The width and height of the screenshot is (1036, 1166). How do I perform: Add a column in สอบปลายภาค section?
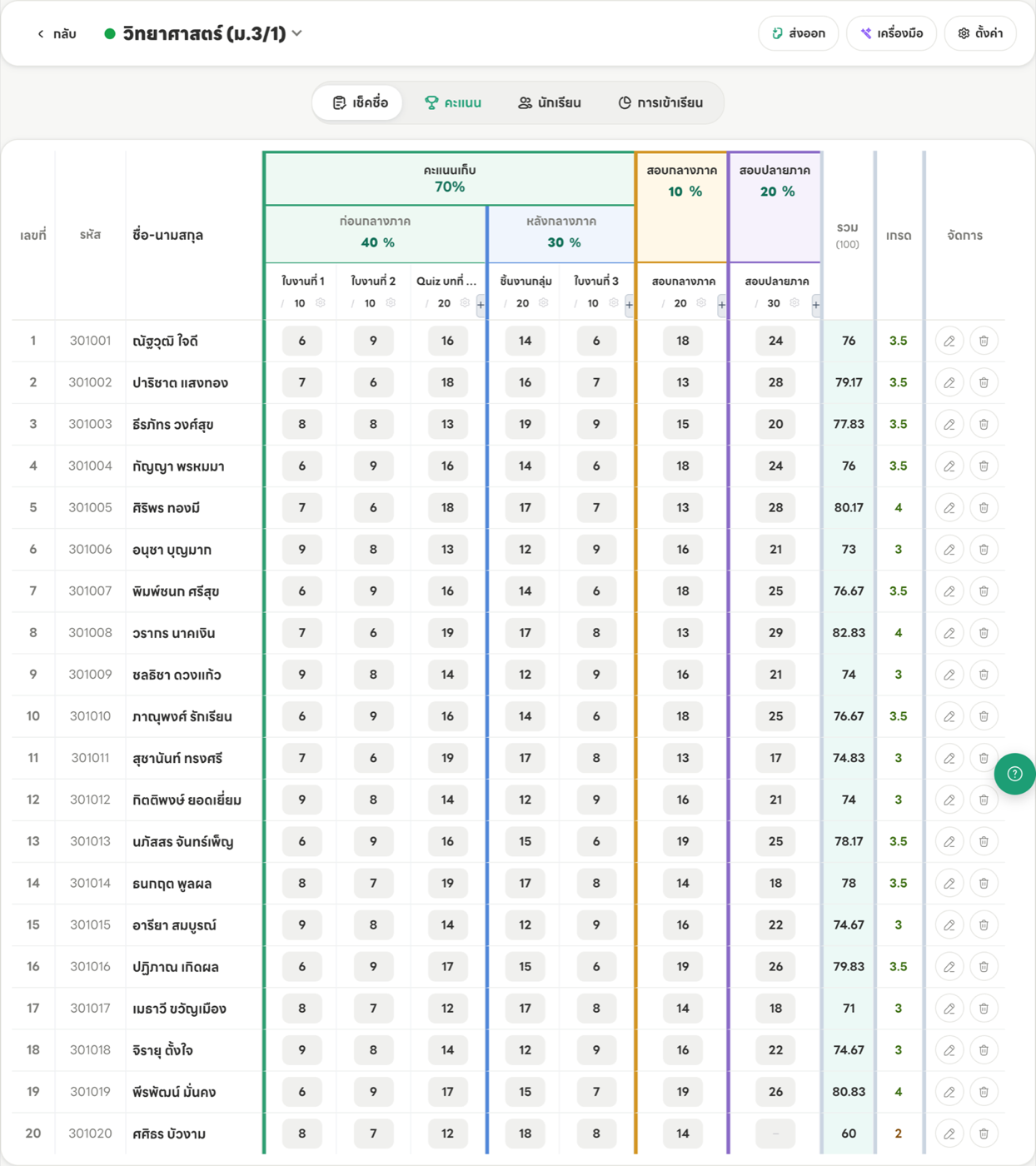click(x=816, y=305)
